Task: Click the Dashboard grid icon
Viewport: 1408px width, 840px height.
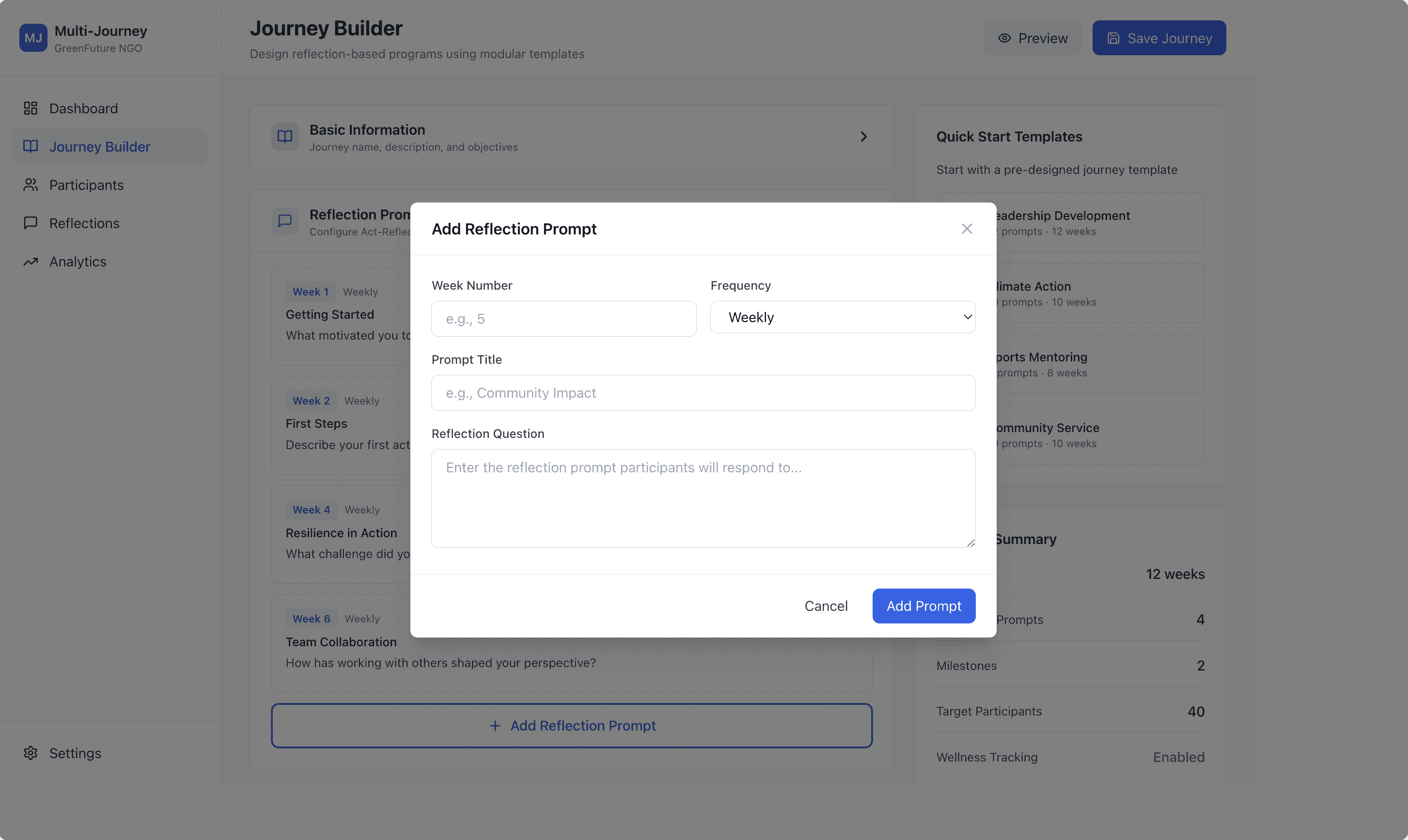Action: coord(31,108)
